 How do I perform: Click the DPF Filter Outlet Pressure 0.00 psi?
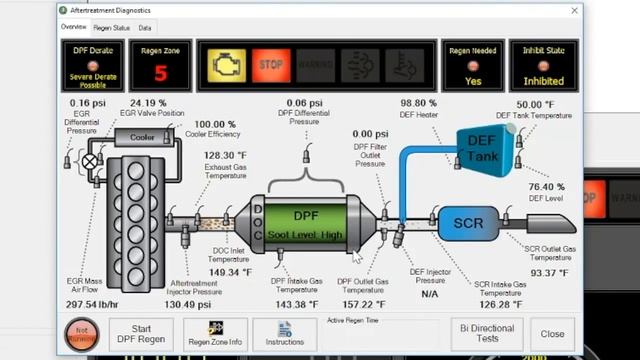pos(370,134)
